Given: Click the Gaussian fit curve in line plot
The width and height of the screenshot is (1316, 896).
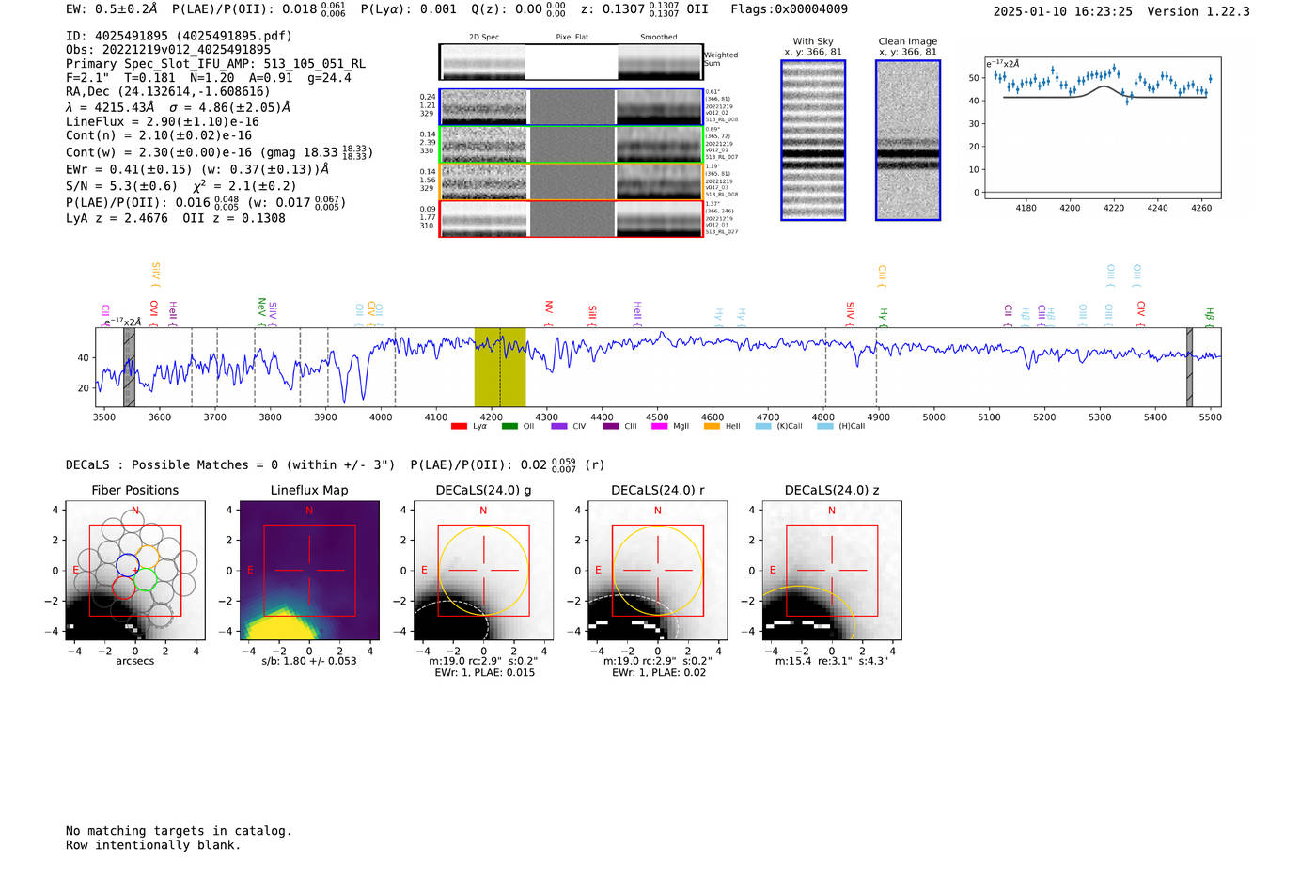Looking at the screenshot, I should pos(1104,88).
